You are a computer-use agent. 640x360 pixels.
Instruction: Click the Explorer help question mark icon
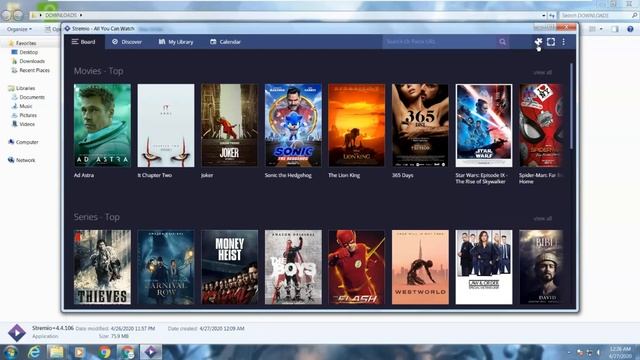point(630,29)
